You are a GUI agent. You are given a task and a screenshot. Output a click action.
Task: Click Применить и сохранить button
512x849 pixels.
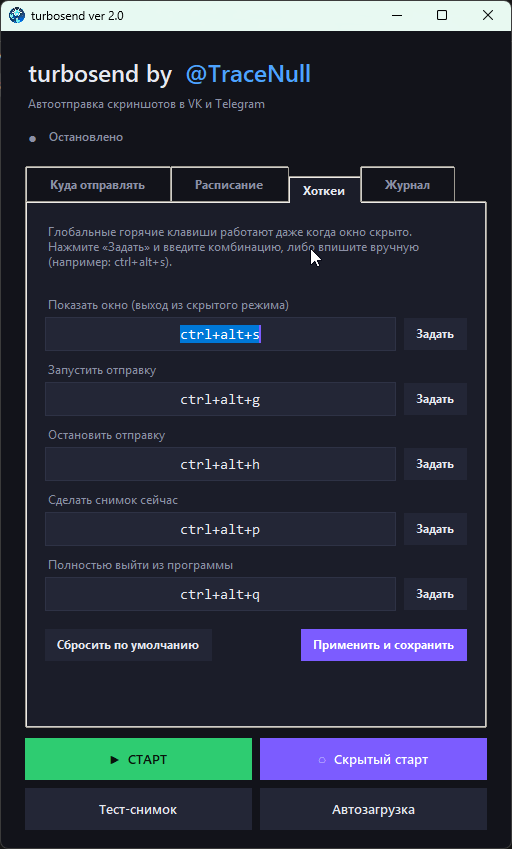click(x=384, y=645)
